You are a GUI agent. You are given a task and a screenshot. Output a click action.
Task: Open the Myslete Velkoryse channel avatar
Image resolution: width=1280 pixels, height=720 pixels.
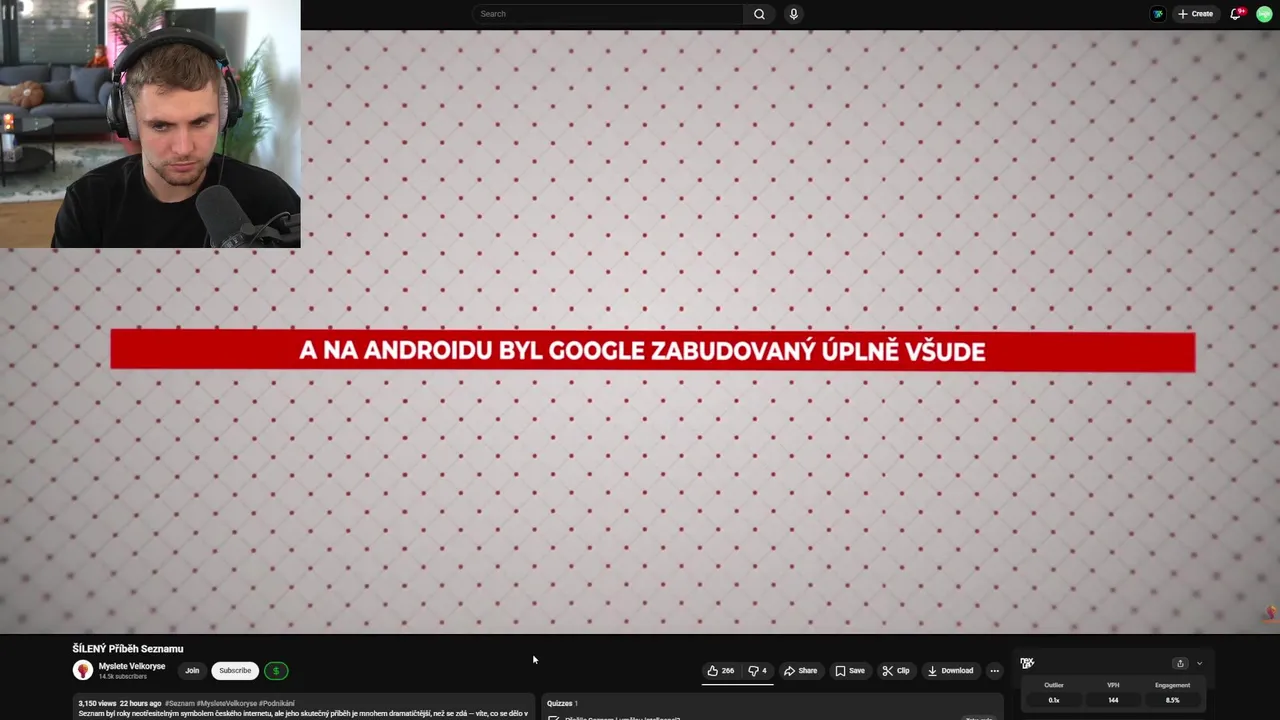click(83, 671)
